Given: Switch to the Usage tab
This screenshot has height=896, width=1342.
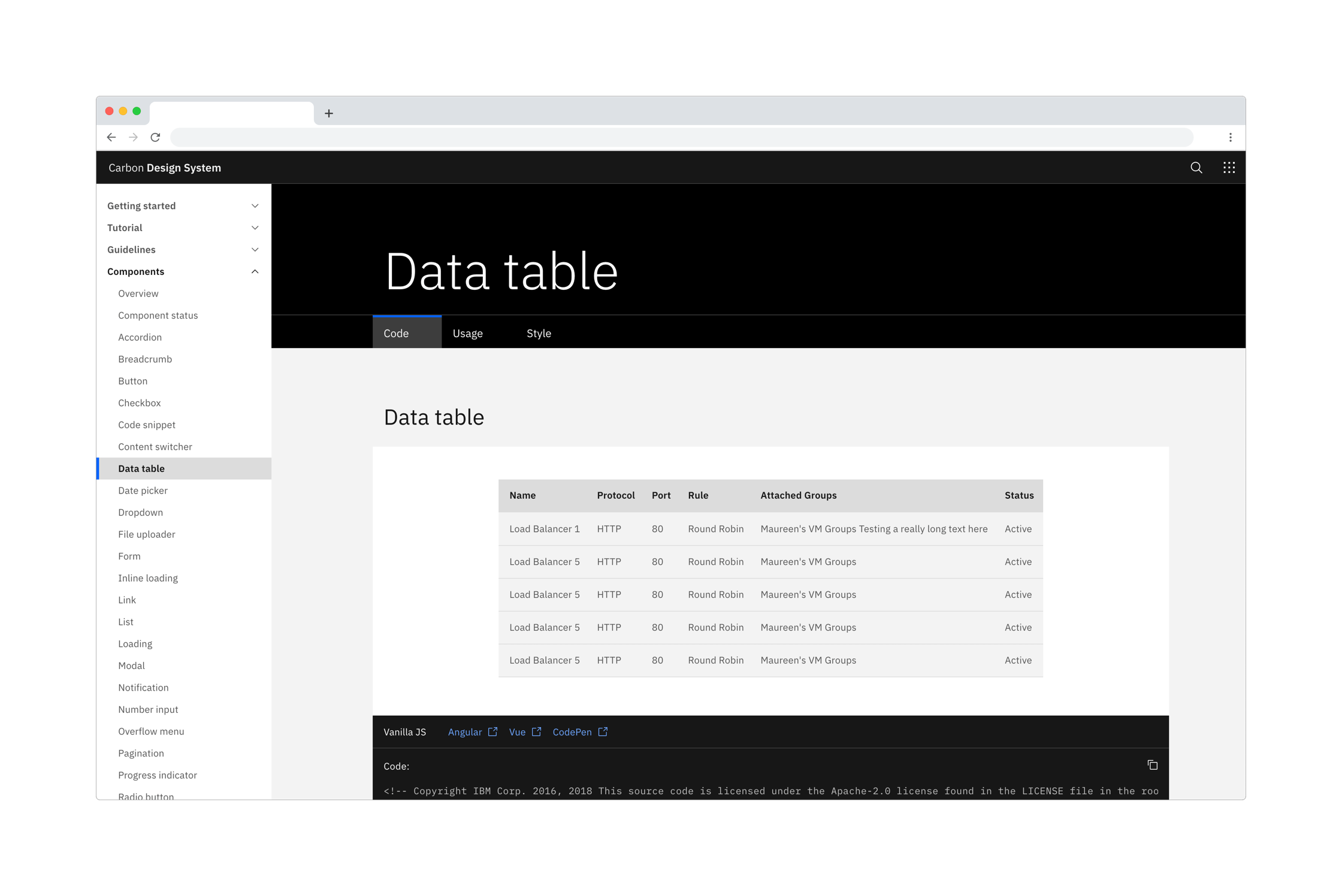Looking at the screenshot, I should pyautogui.click(x=467, y=333).
